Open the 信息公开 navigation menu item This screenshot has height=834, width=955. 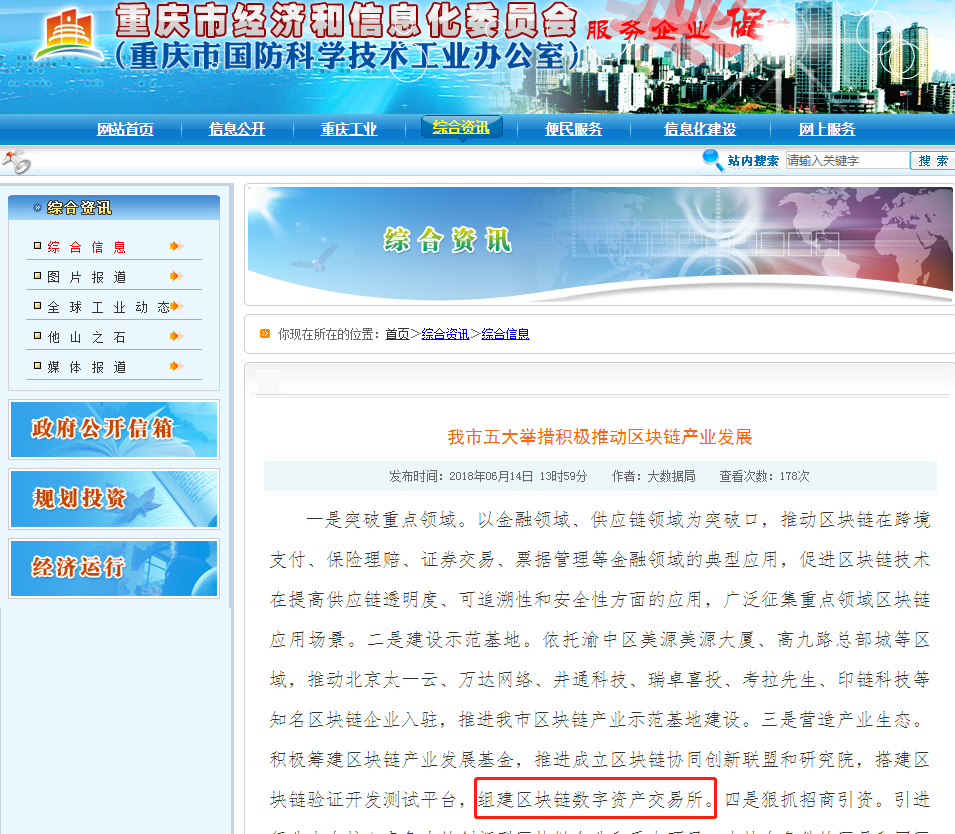pyautogui.click(x=236, y=128)
